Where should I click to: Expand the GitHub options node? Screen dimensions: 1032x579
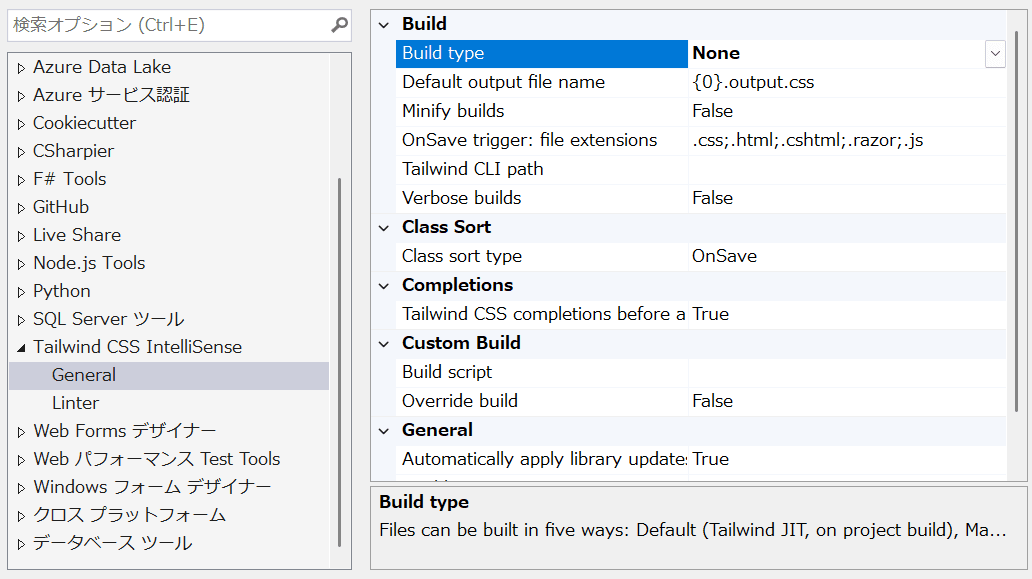pyautogui.click(x=22, y=208)
